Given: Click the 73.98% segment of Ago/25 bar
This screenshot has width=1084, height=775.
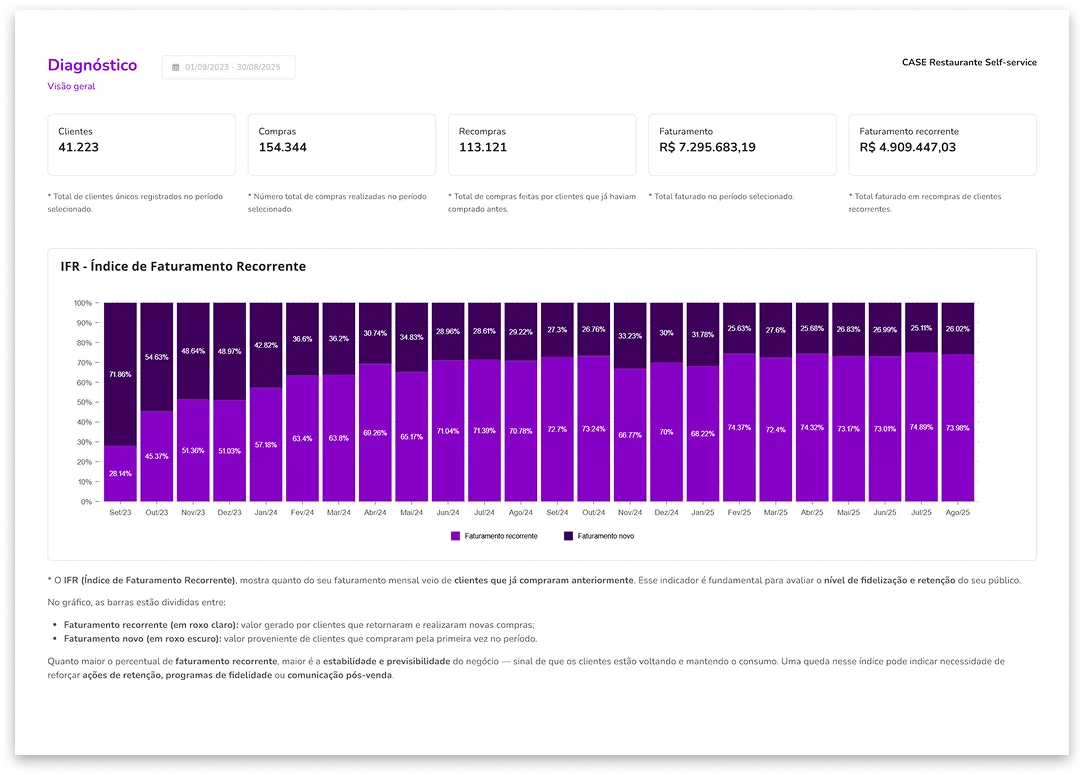Looking at the screenshot, I should pyautogui.click(x=956, y=428).
